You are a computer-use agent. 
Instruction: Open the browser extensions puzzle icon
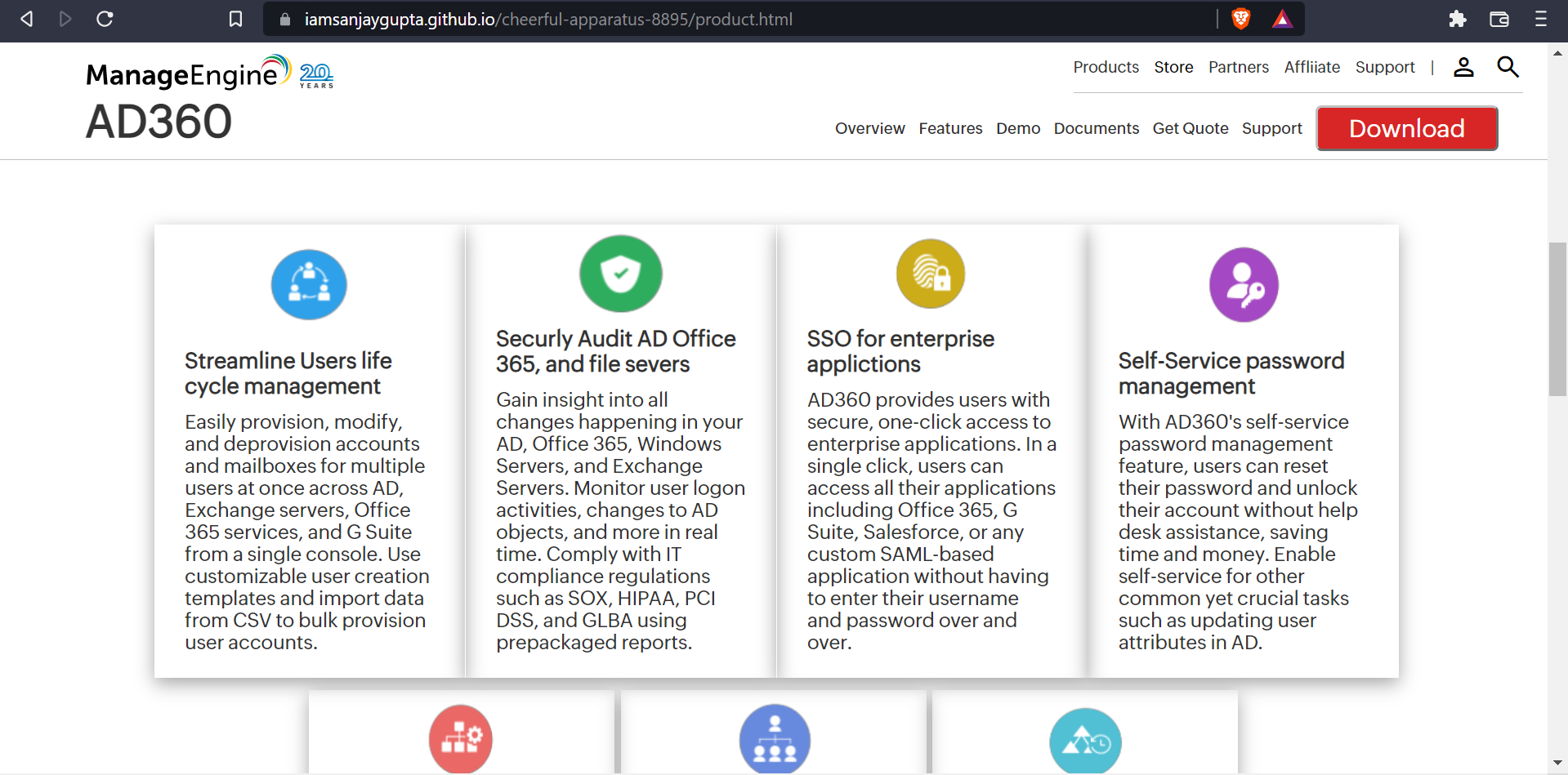click(1458, 19)
